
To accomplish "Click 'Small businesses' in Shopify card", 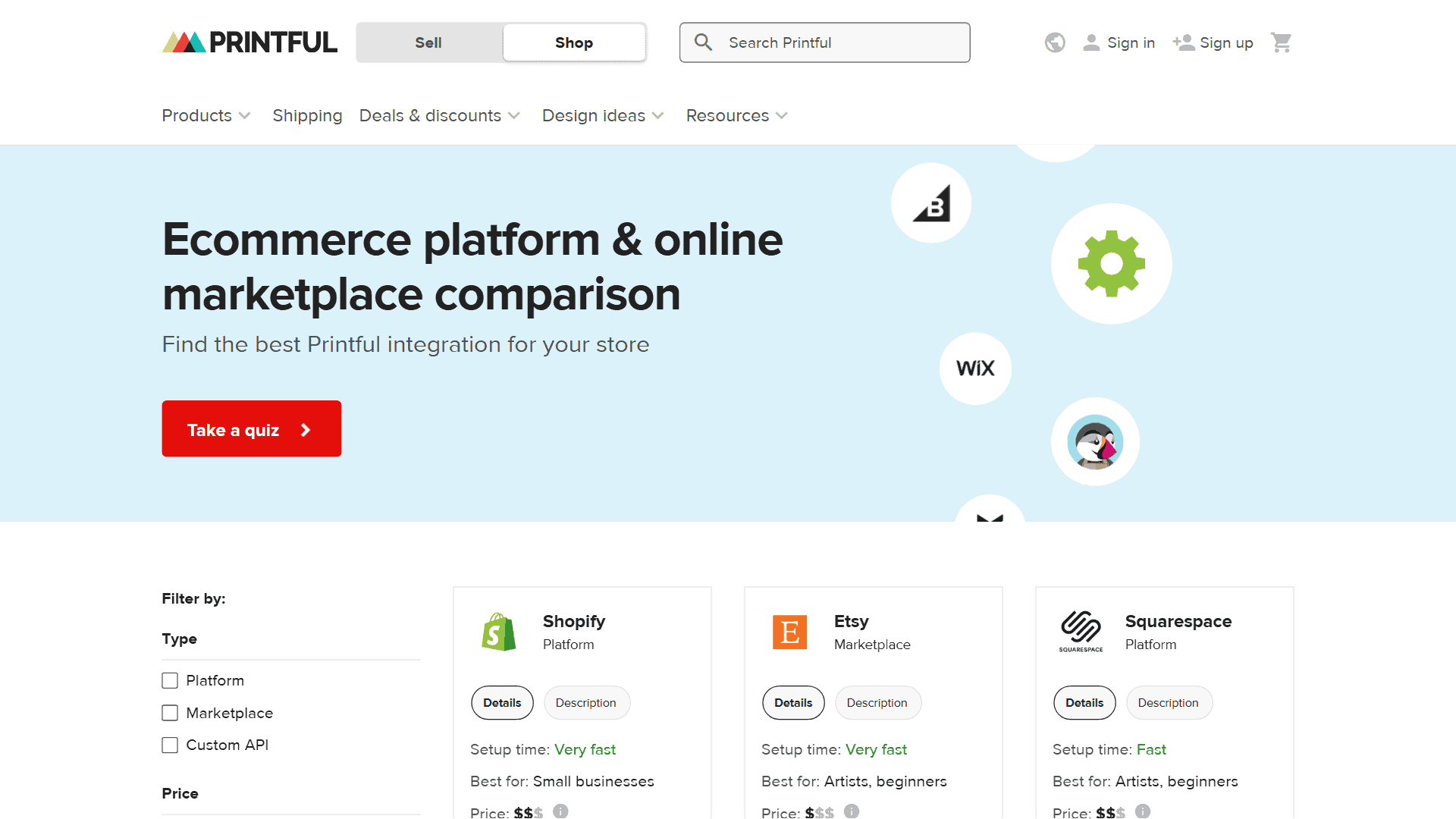I will (593, 781).
